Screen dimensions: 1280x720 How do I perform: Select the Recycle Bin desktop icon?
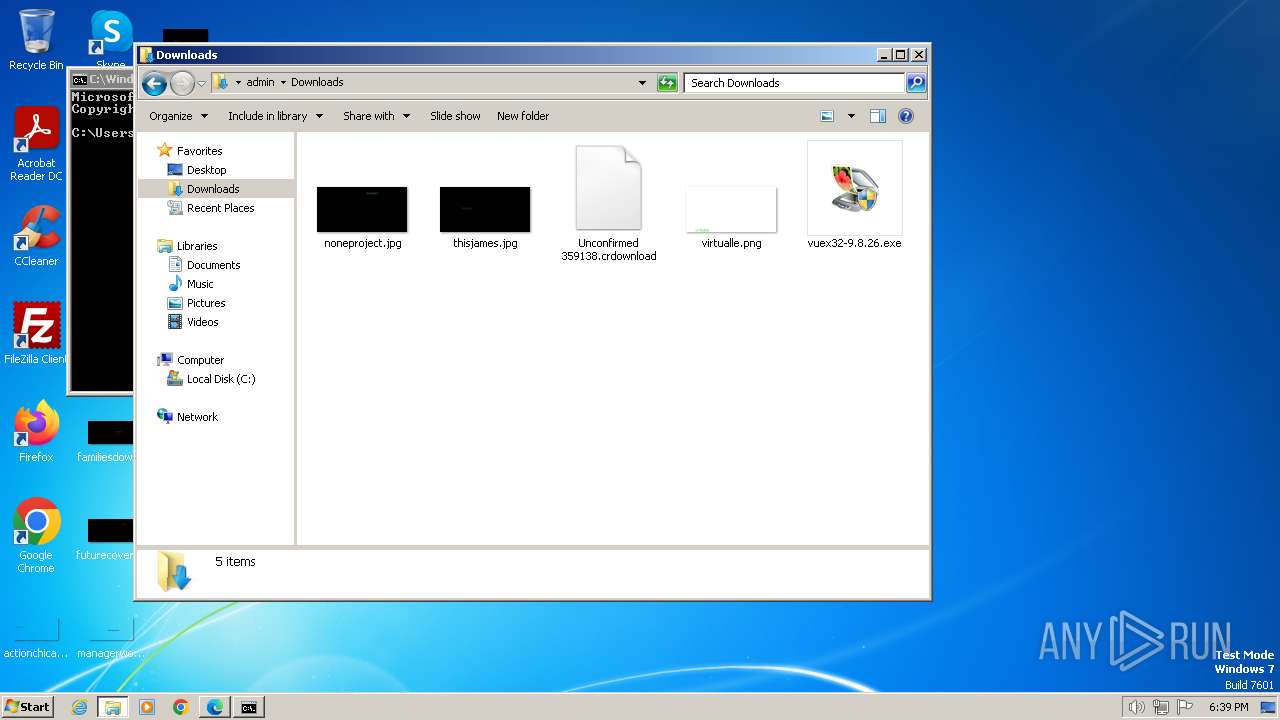[36, 40]
